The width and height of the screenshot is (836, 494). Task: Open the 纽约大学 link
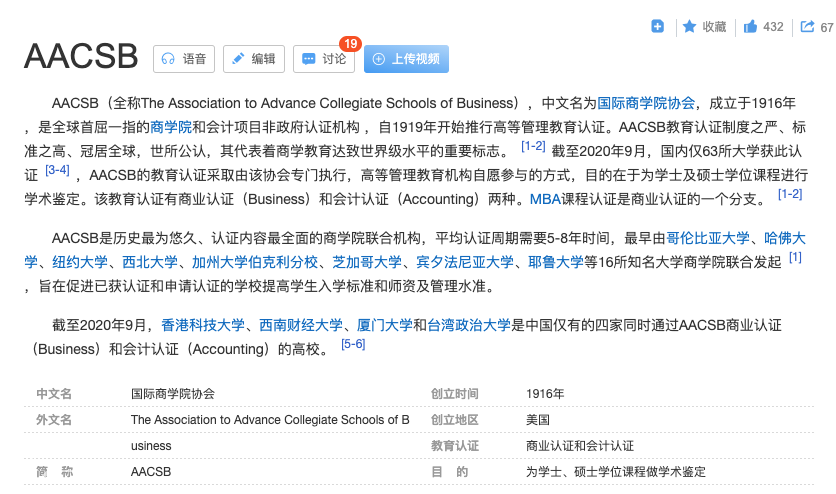click(79, 262)
